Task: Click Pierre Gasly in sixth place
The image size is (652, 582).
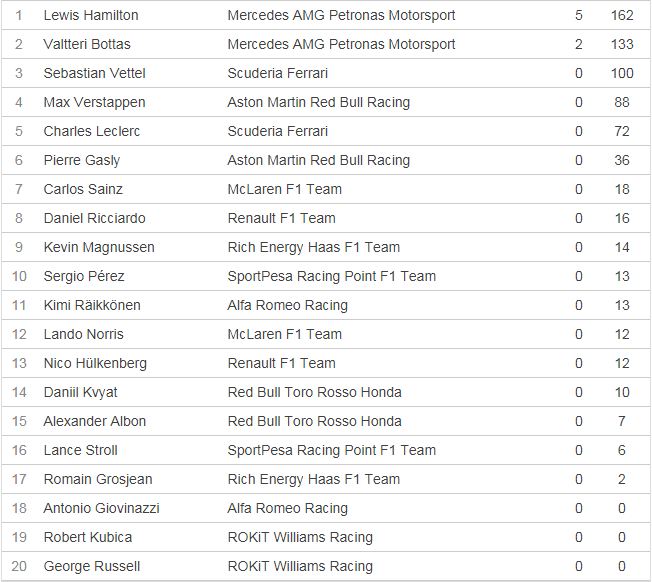Action: click(x=82, y=160)
